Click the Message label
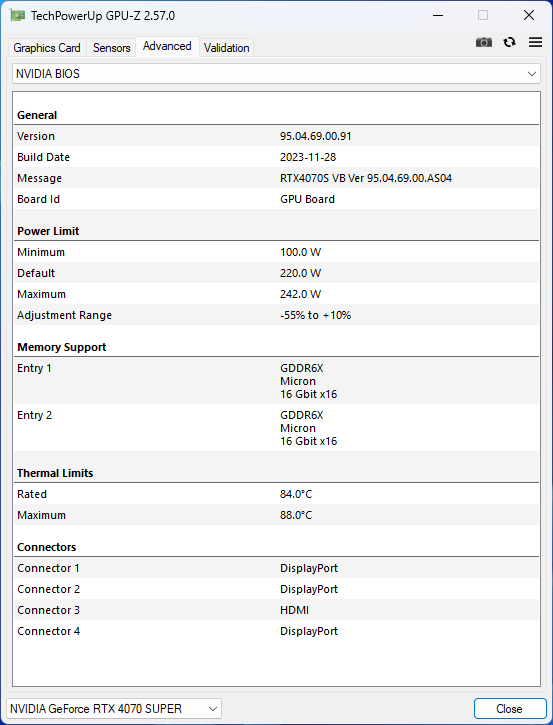 pos(39,178)
